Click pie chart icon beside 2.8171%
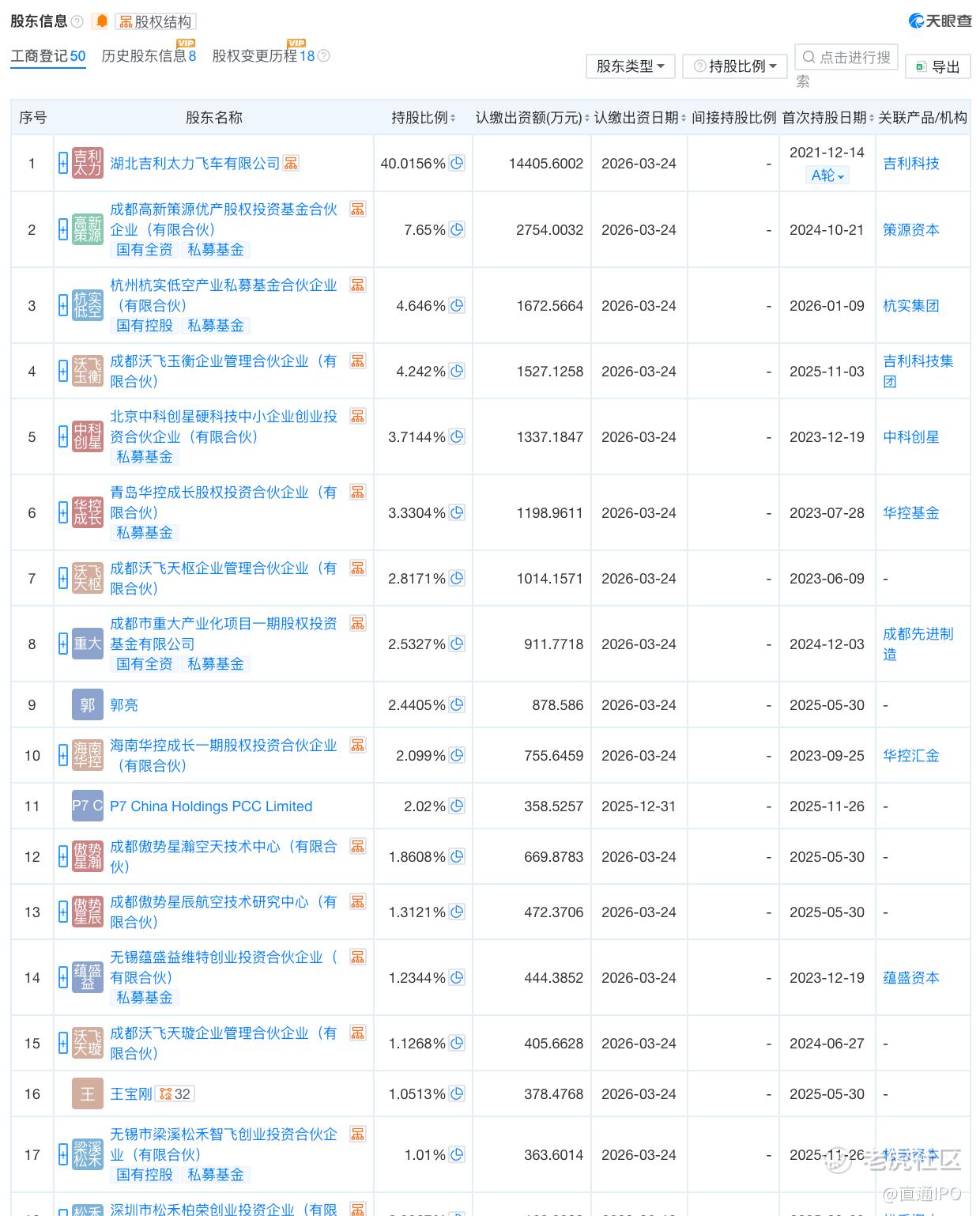Screen dimensions: 980x1216 (457, 579)
